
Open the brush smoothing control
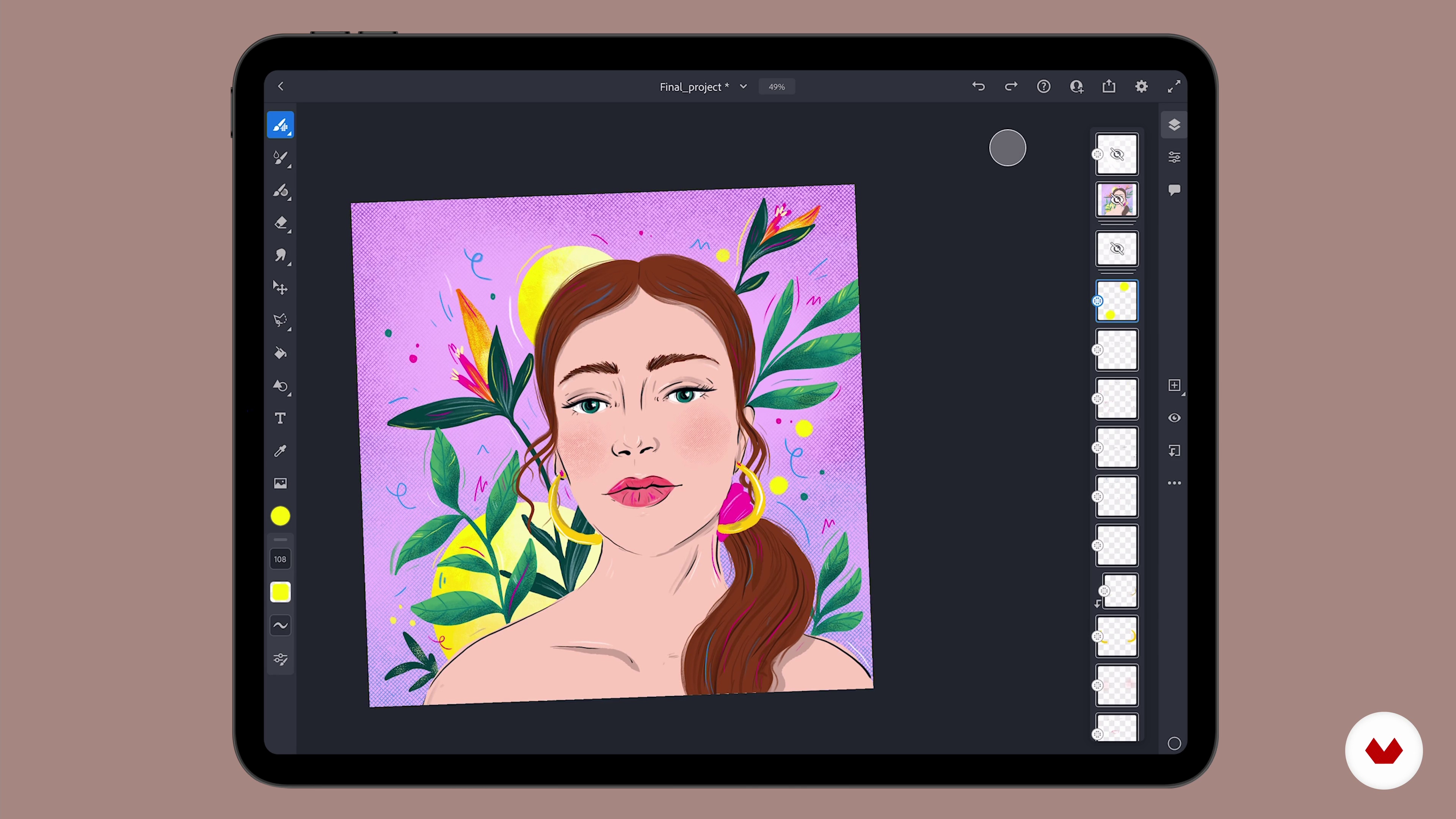click(x=280, y=626)
